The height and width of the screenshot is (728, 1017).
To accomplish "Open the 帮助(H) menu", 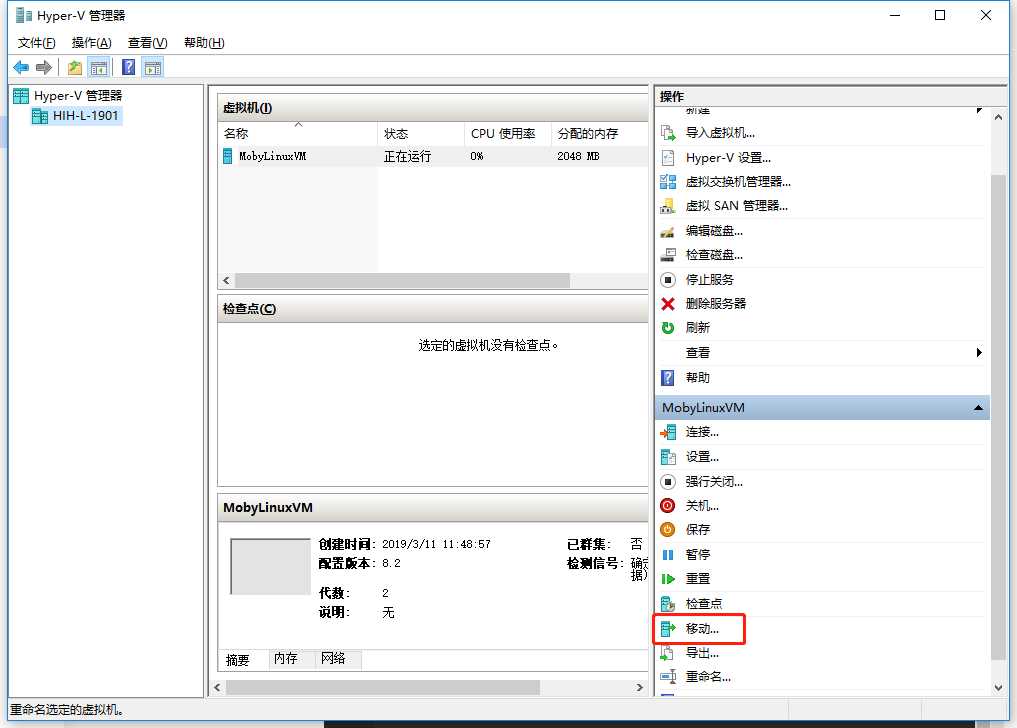I will (204, 43).
